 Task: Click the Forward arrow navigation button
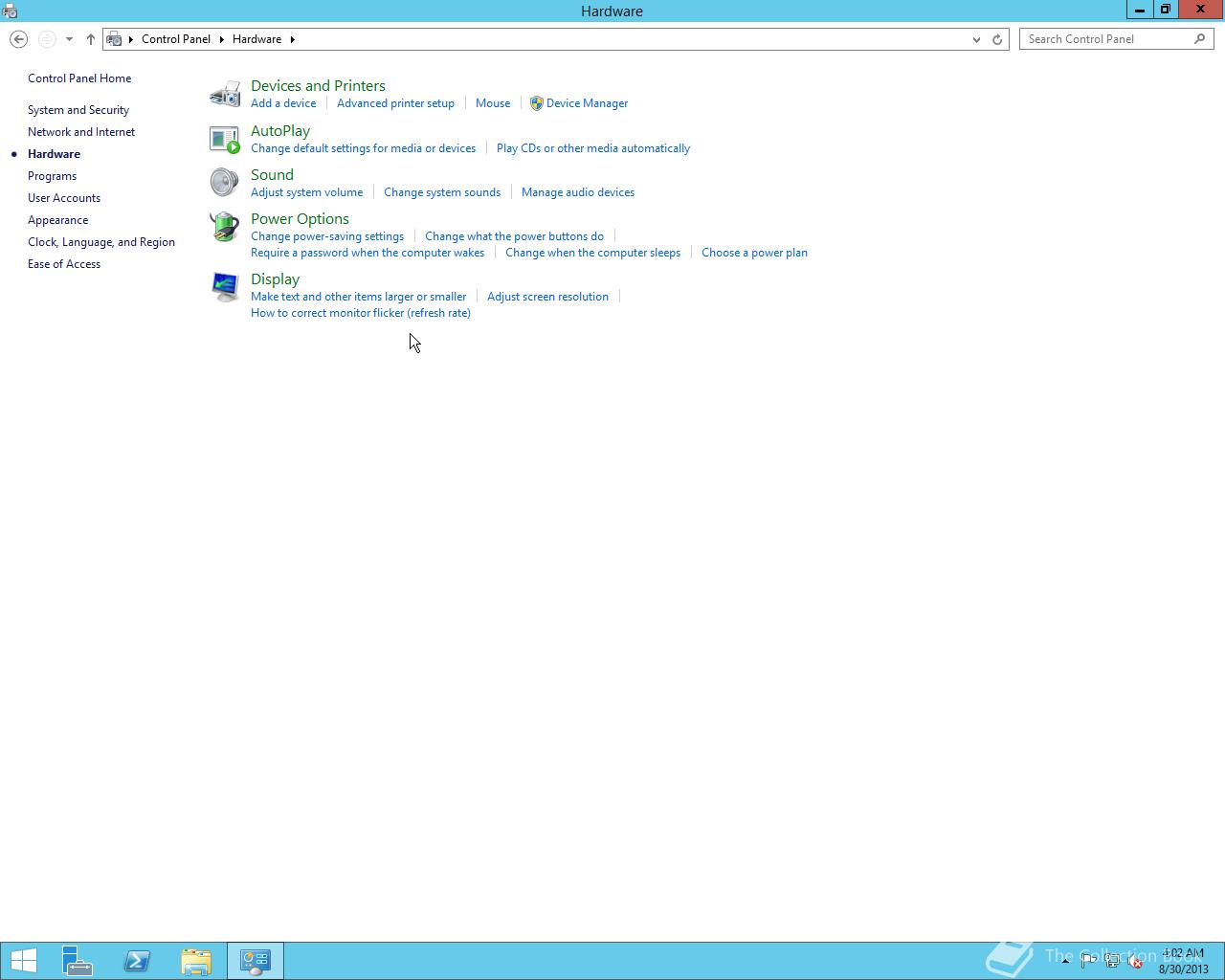(x=46, y=39)
